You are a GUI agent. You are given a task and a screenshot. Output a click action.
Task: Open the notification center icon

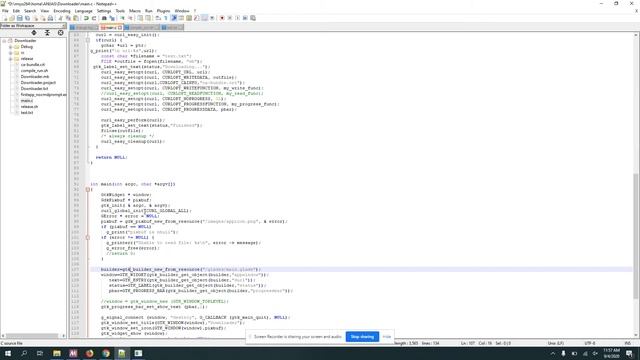pyautogui.click(x=629, y=353)
